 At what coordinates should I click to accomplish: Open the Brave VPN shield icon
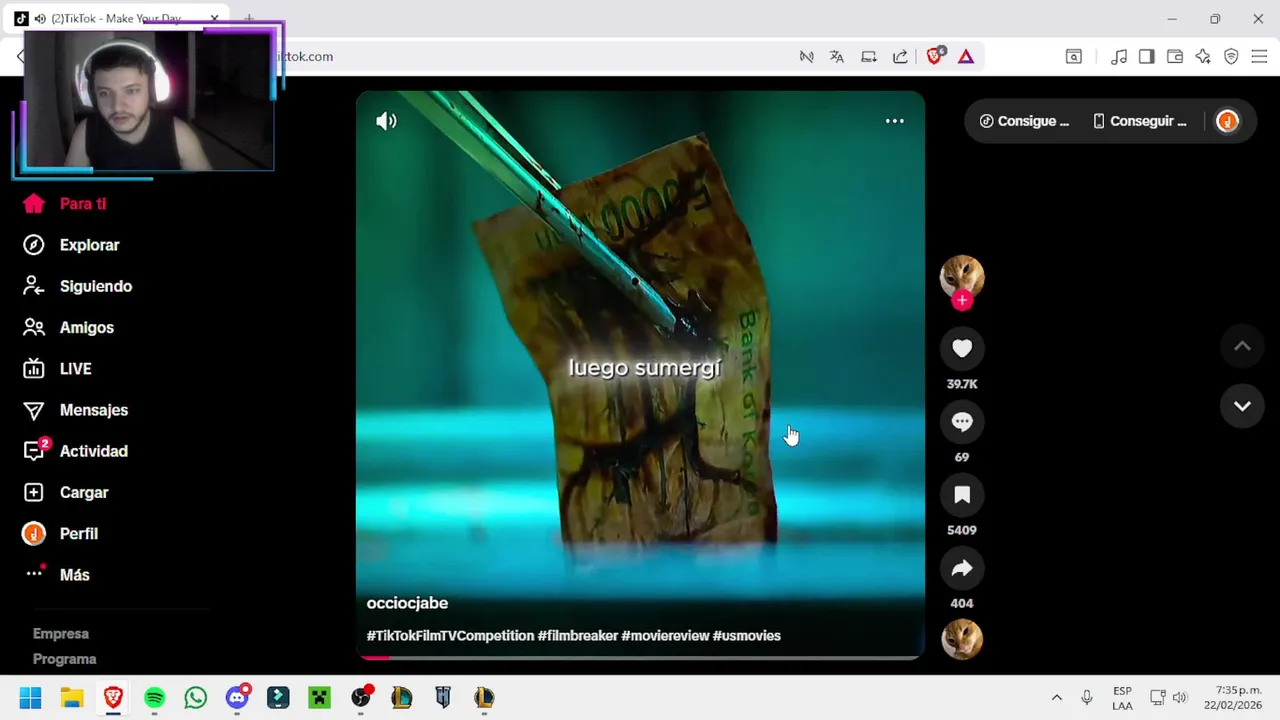click(1231, 57)
